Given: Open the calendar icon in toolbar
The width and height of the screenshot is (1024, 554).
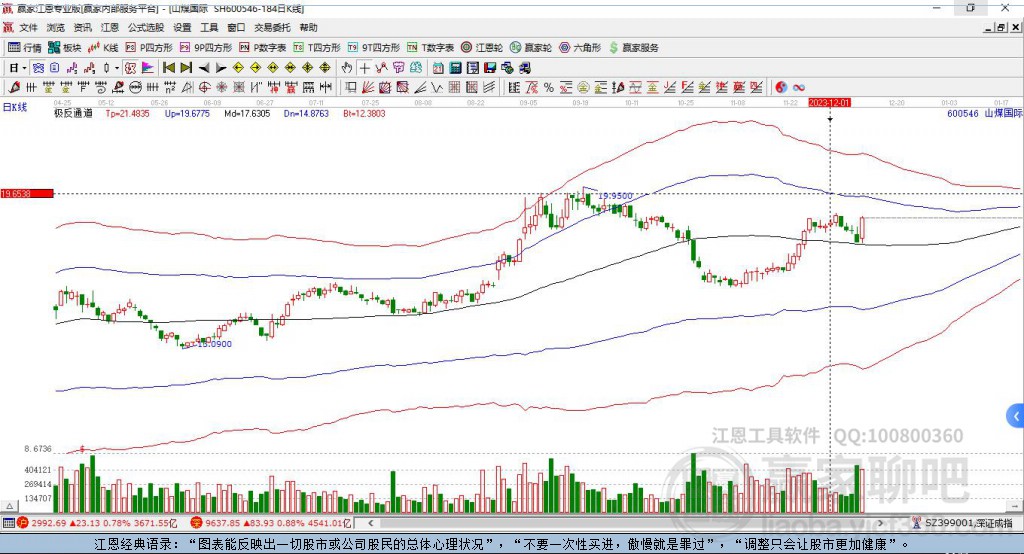Looking at the screenshot, I should pyautogui.click(x=438, y=68).
